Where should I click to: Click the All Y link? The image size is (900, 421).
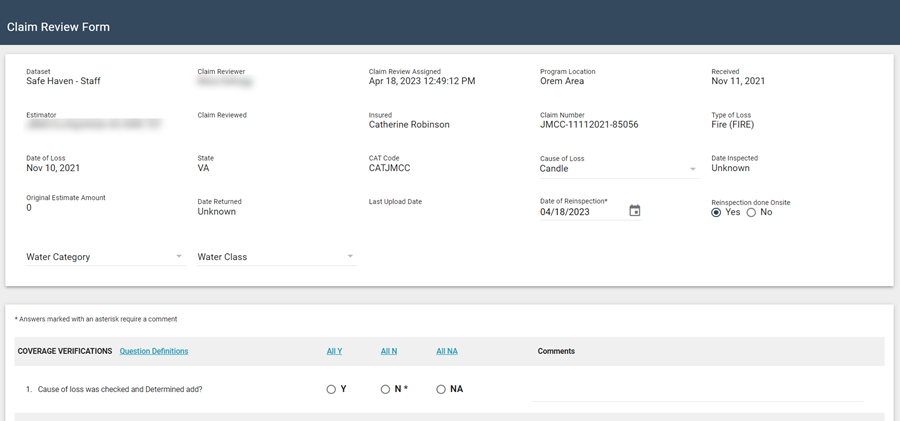[334, 351]
